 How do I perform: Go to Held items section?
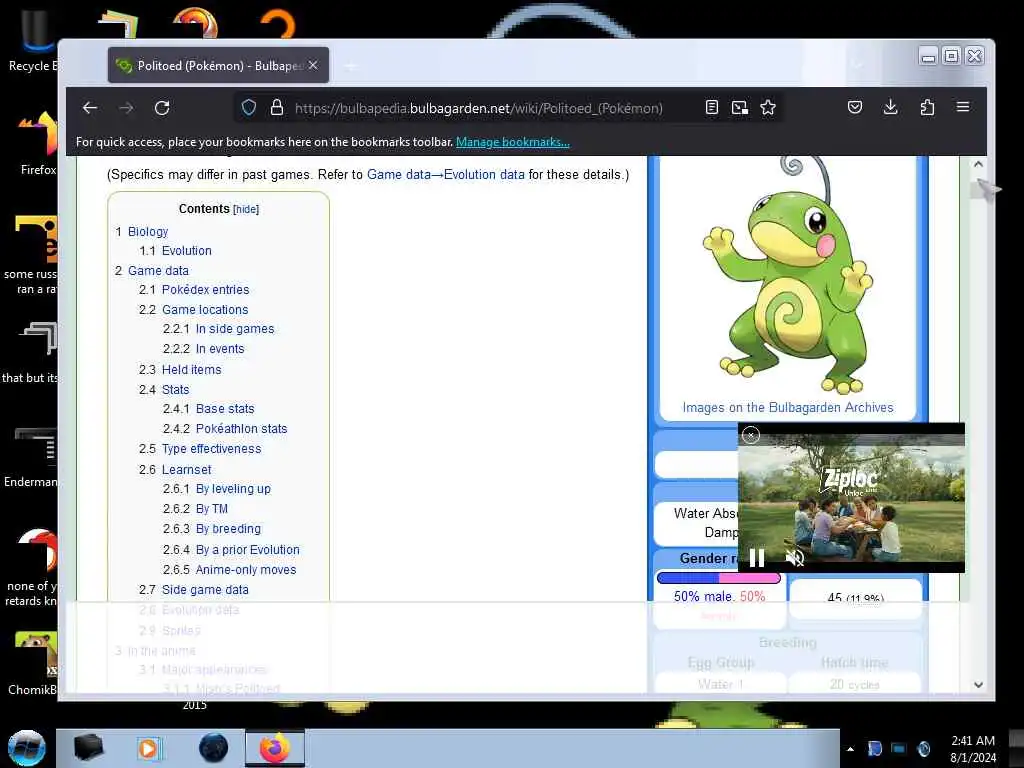click(191, 370)
